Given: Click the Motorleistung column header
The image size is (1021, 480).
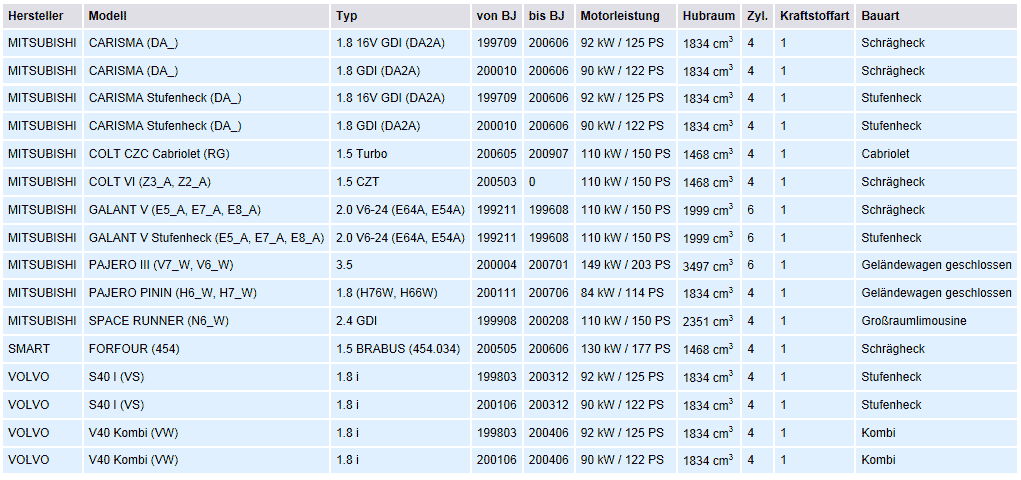Looking at the screenshot, I should pyautogui.click(x=620, y=16).
